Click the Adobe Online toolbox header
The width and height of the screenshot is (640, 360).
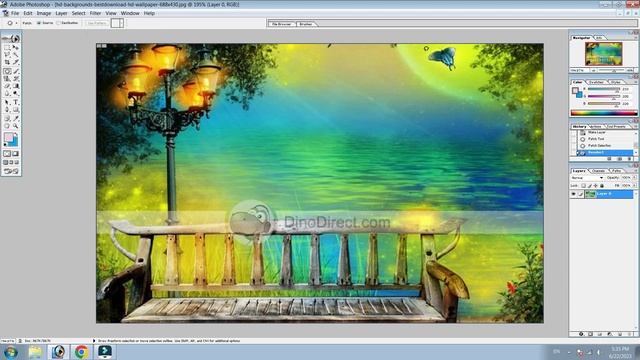coord(11,38)
